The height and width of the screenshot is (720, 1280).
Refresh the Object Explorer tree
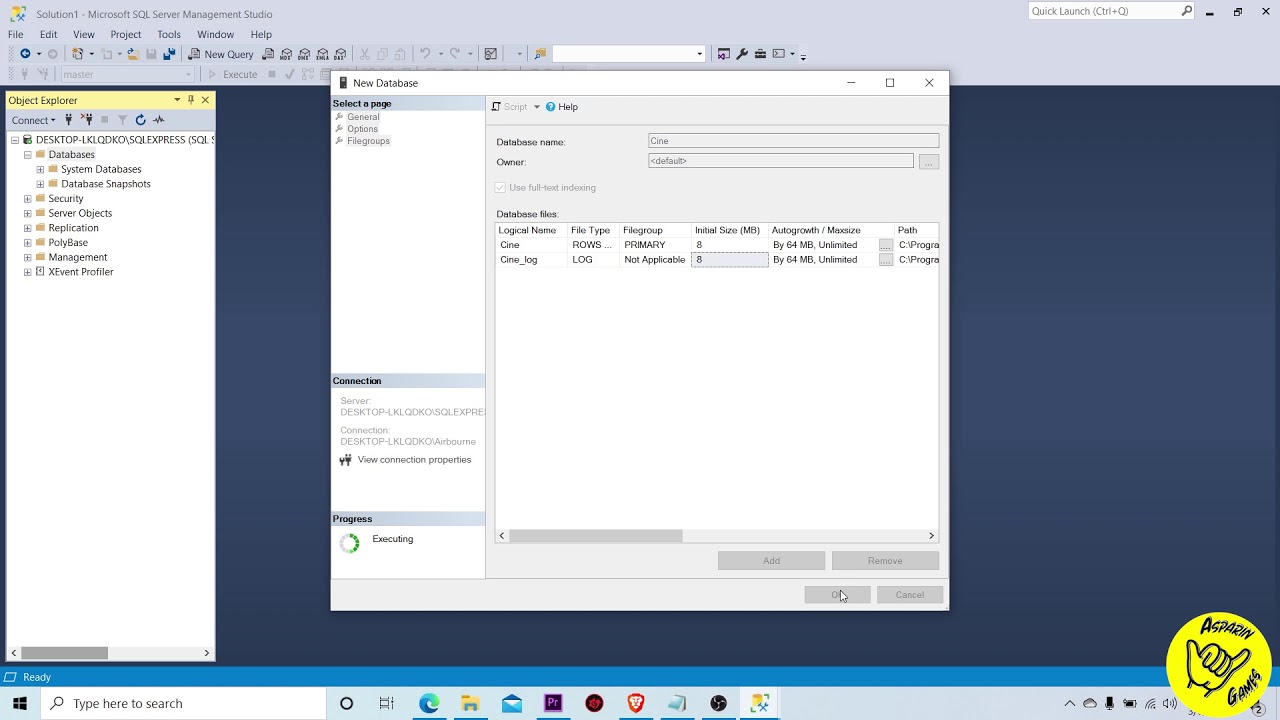coord(140,120)
